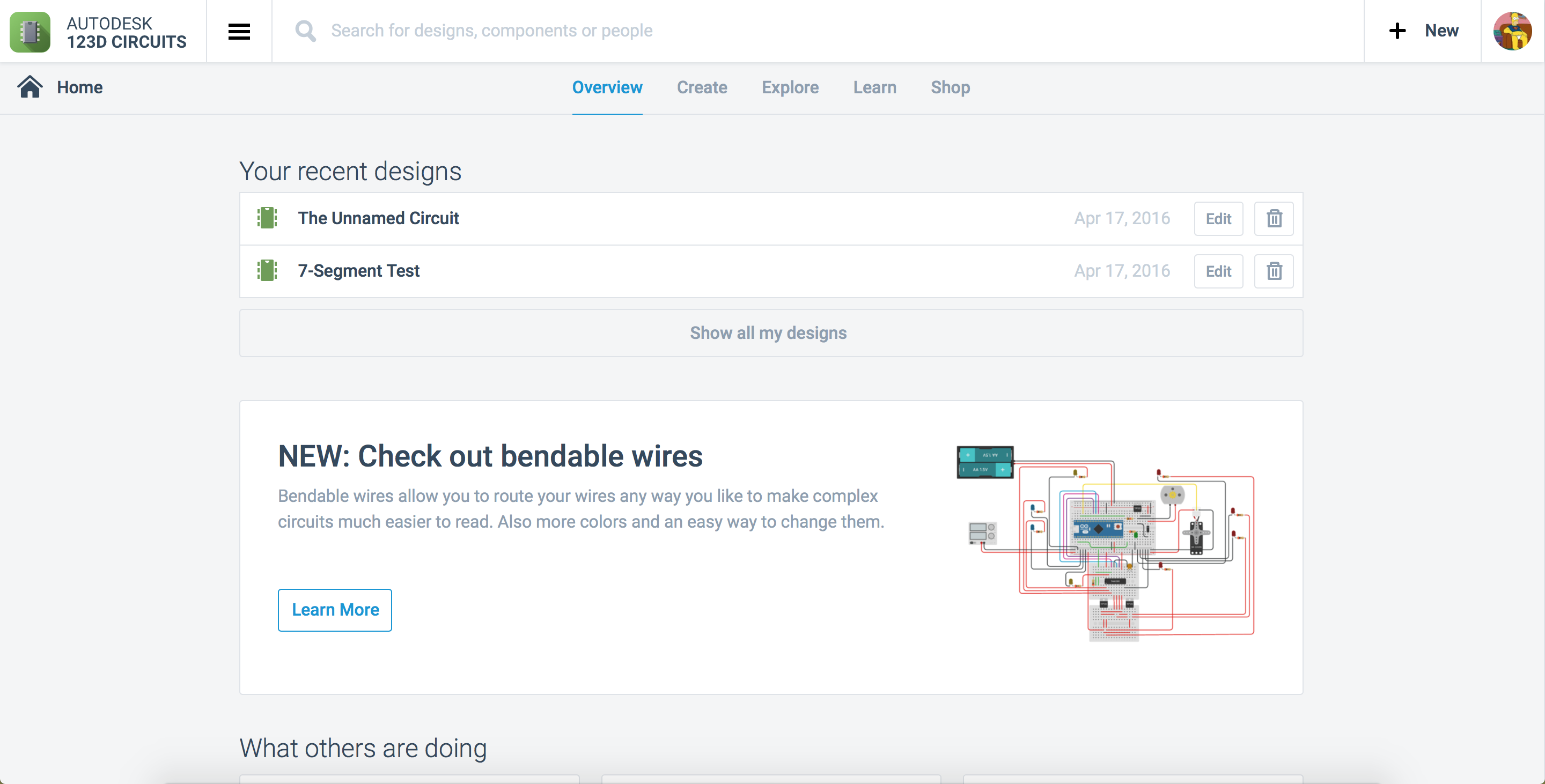
Task: Click the search magnifier icon
Action: (x=305, y=31)
